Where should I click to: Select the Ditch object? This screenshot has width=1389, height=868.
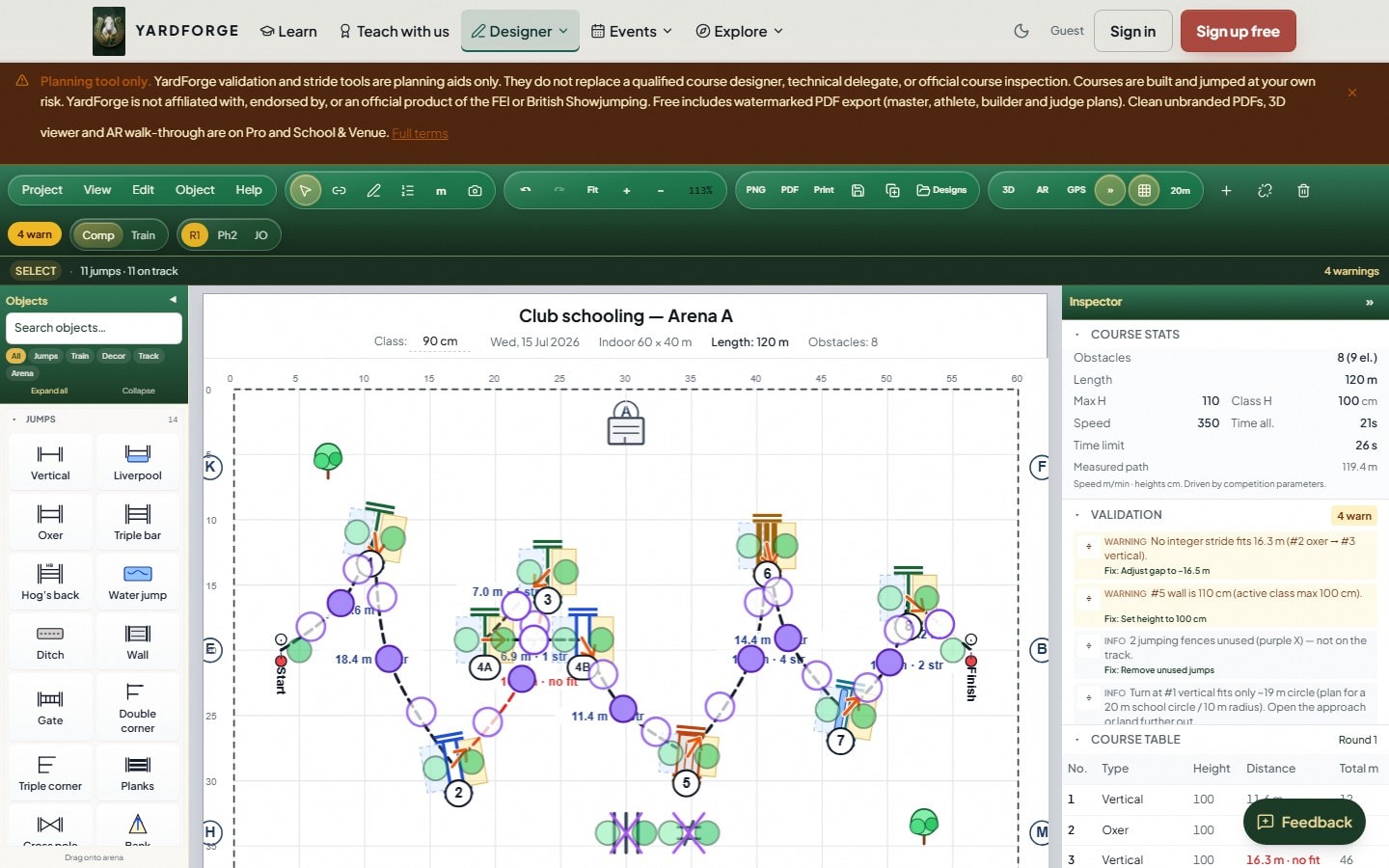point(50,640)
